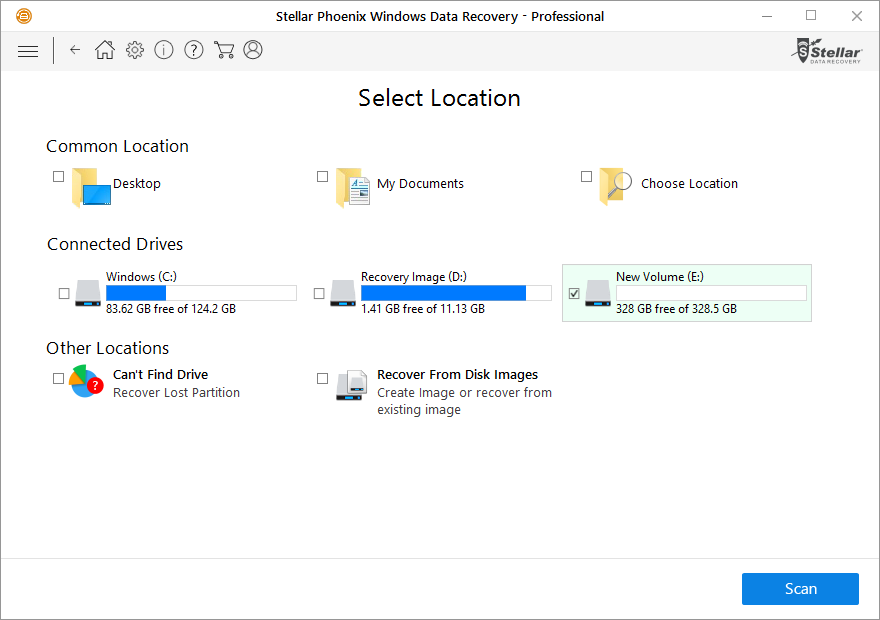Click the Stellar Data Recovery logo
880x620 pixels.
click(827, 51)
